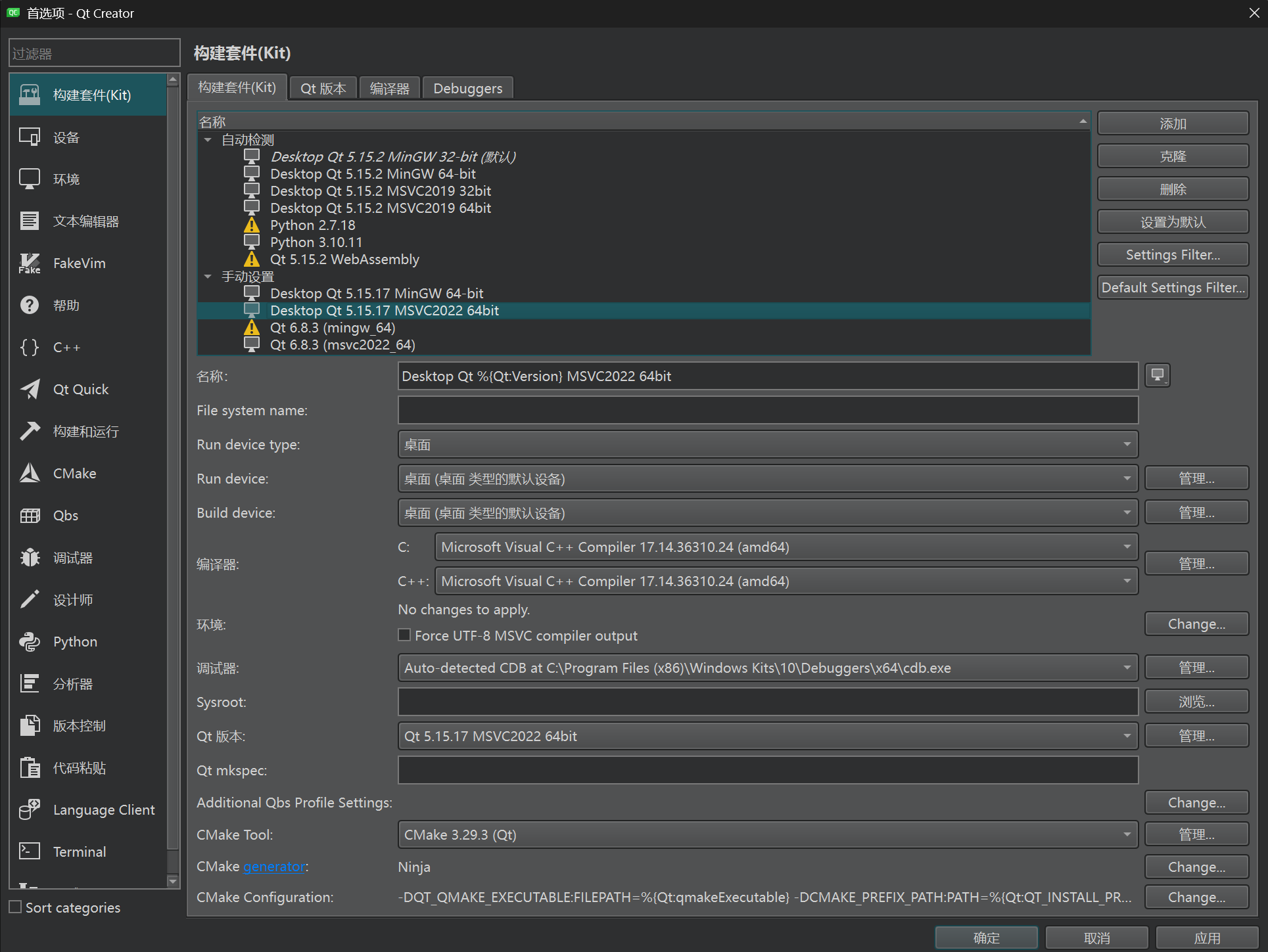Open the 分析器 analyzer icon
1268x952 pixels.
[x=30, y=684]
